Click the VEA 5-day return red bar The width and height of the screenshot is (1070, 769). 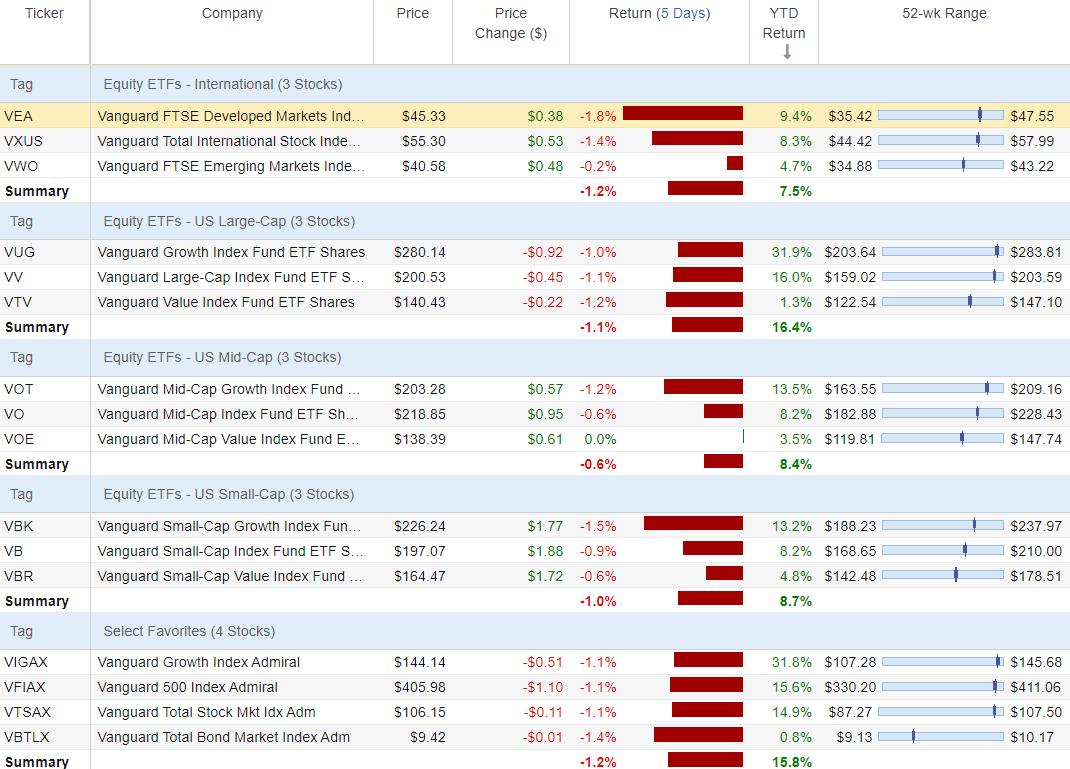683,113
